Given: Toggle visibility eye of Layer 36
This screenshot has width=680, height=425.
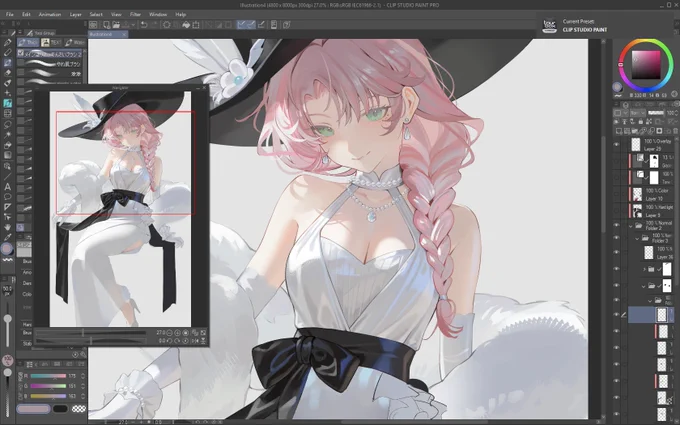Looking at the screenshot, I should [x=616, y=252].
